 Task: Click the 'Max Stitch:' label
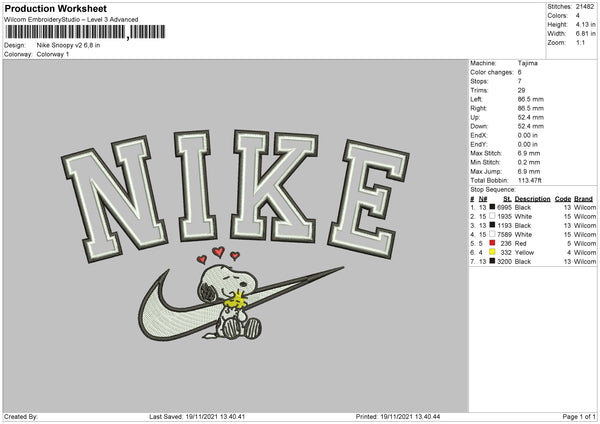(x=486, y=153)
